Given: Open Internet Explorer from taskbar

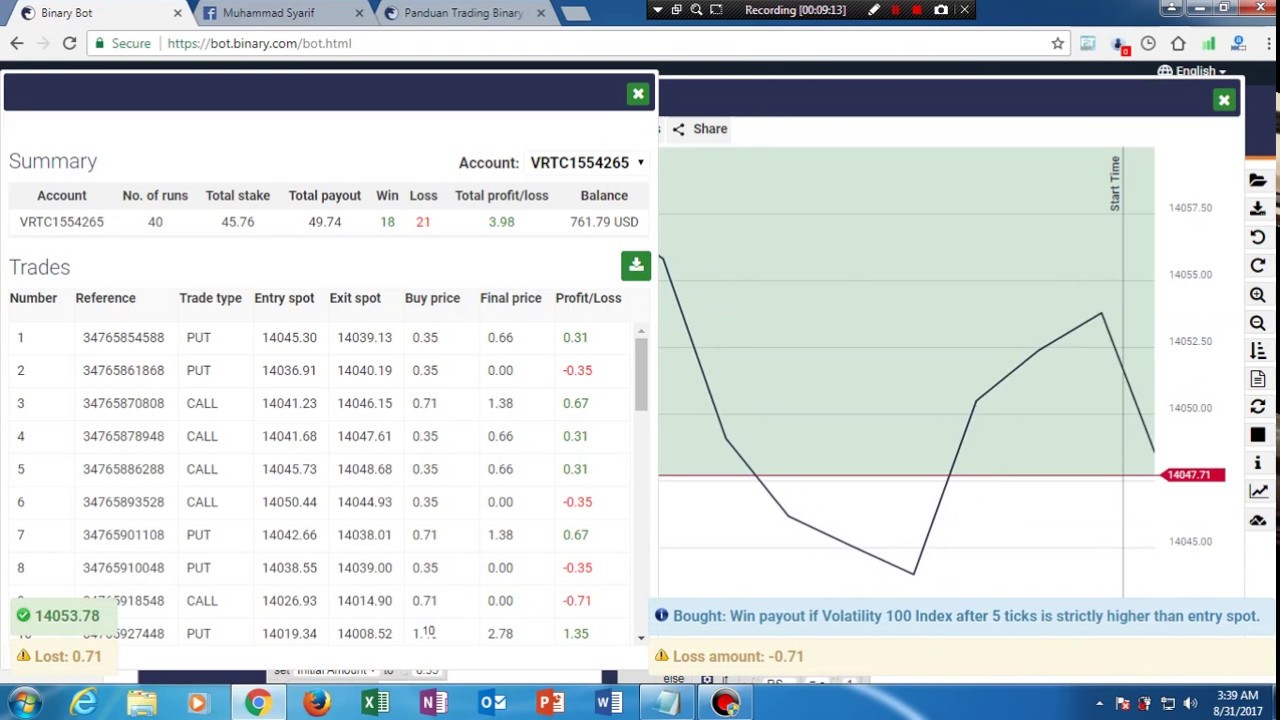Looking at the screenshot, I should (x=84, y=703).
